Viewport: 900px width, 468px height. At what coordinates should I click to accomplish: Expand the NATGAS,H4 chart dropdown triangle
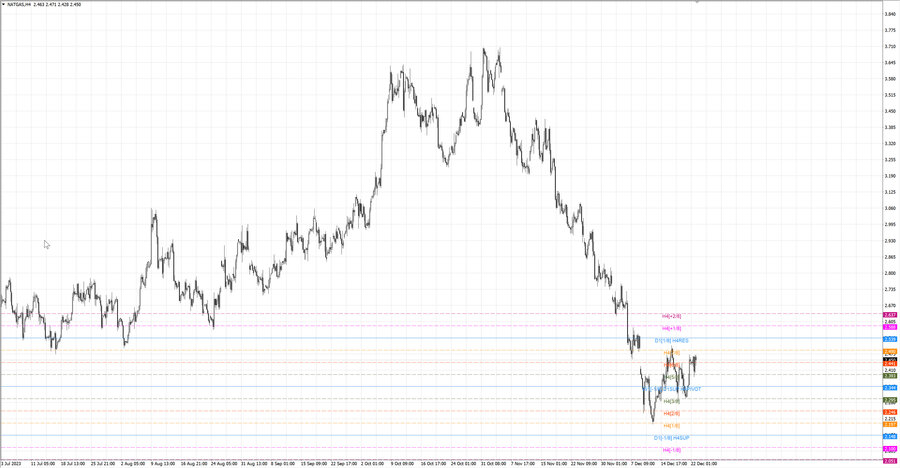[x=3, y=5]
